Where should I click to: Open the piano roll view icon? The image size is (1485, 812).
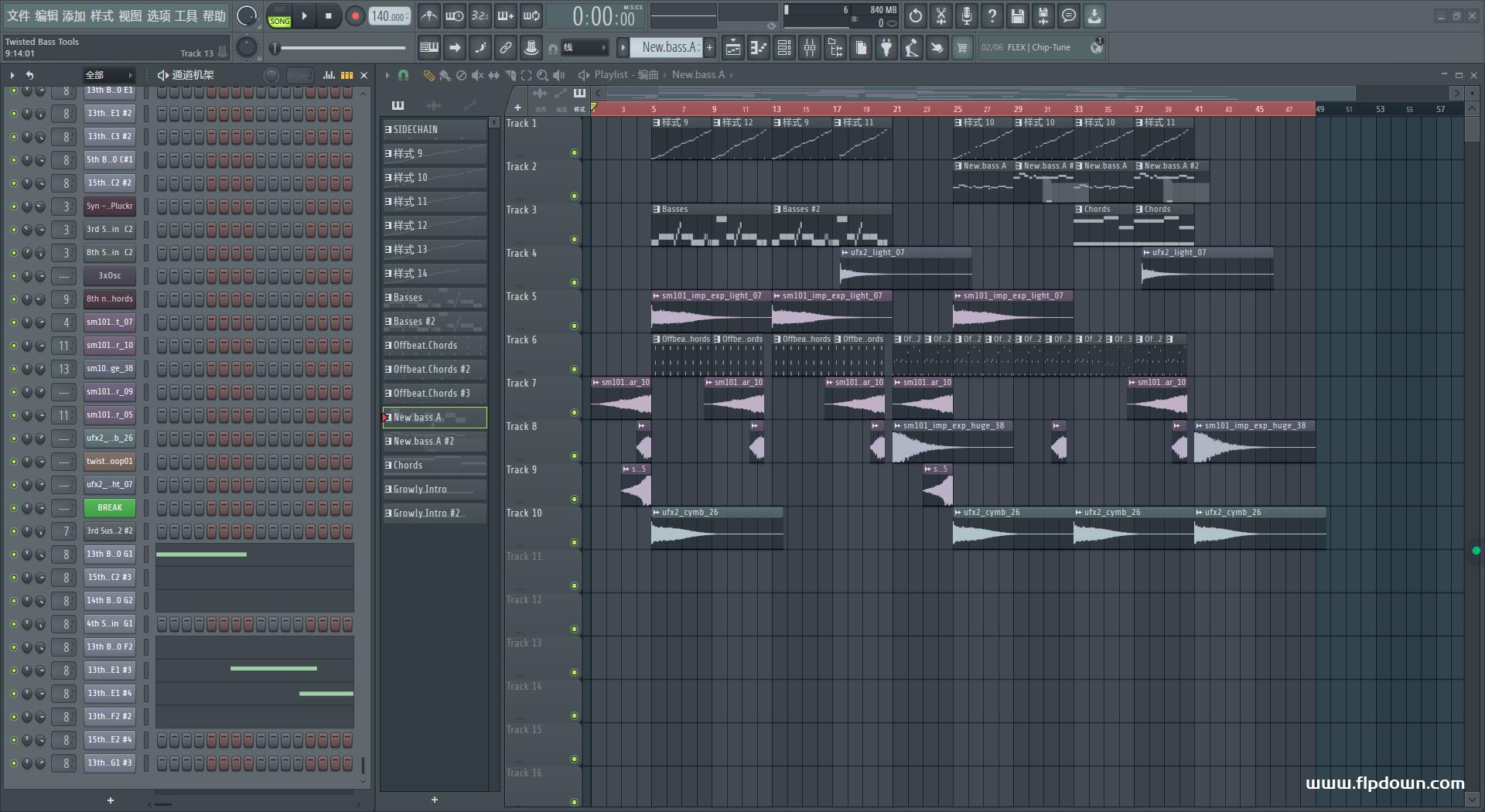pyautogui.click(x=759, y=48)
